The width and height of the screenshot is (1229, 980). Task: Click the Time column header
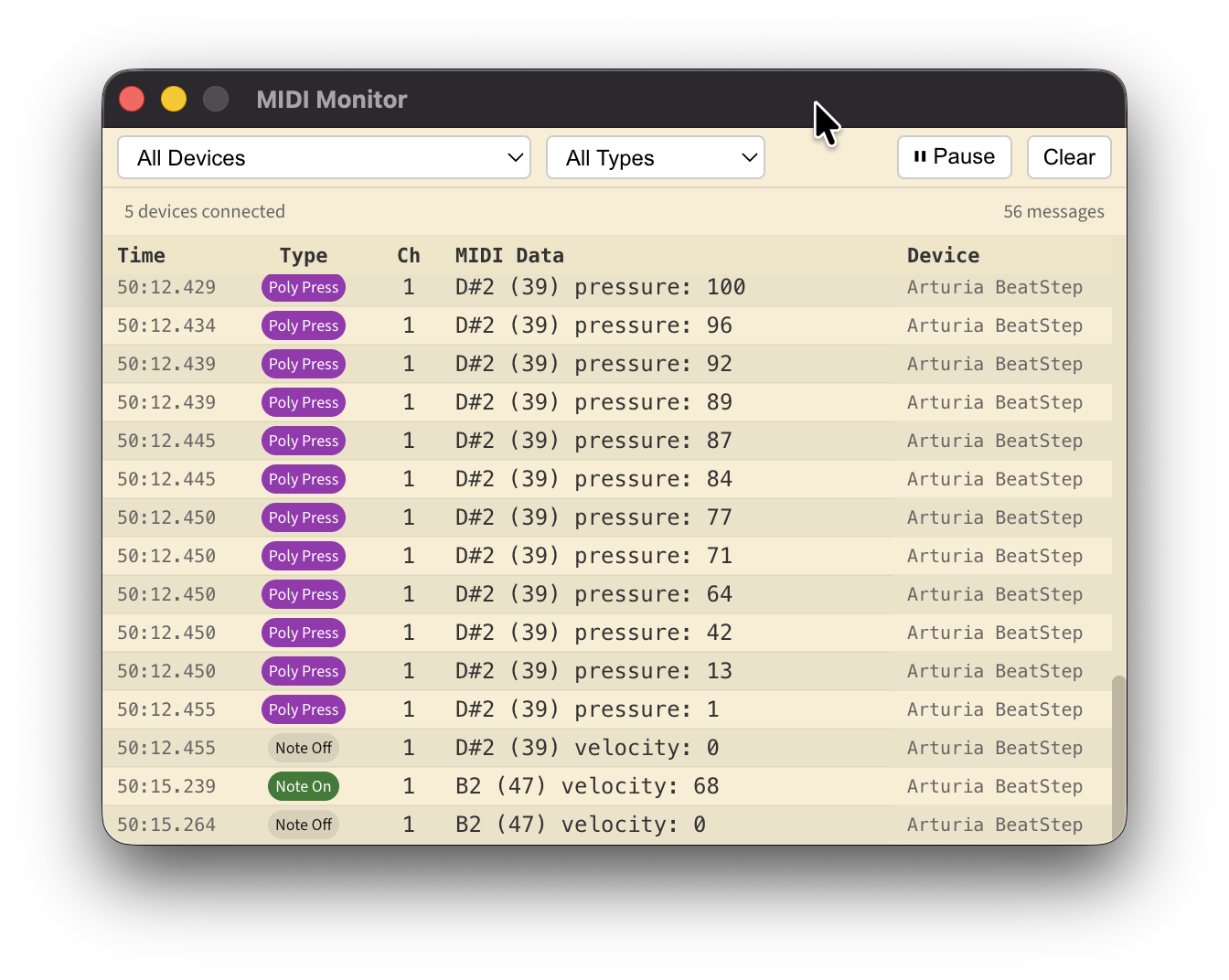point(142,255)
